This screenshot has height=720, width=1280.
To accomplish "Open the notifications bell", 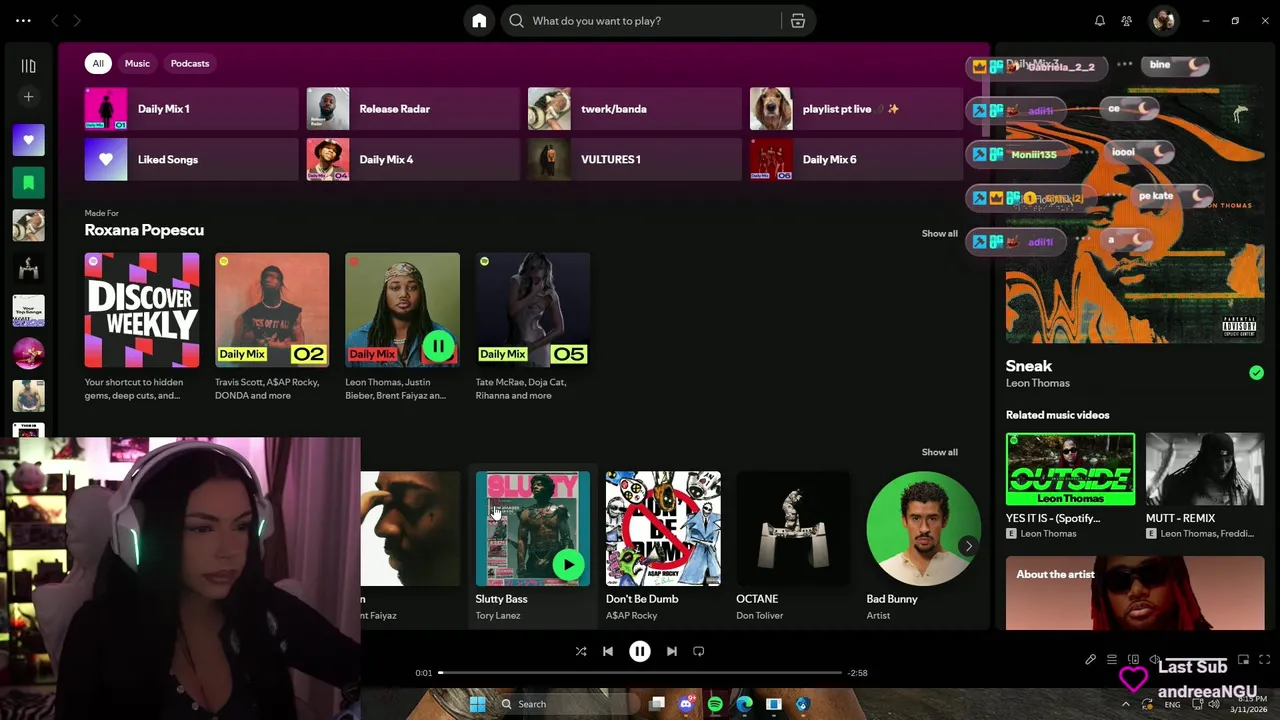I will coord(1100,21).
